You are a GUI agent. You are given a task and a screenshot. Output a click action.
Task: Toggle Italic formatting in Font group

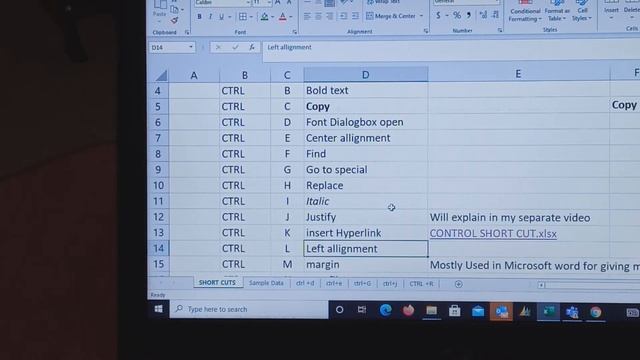[x=211, y=17]
